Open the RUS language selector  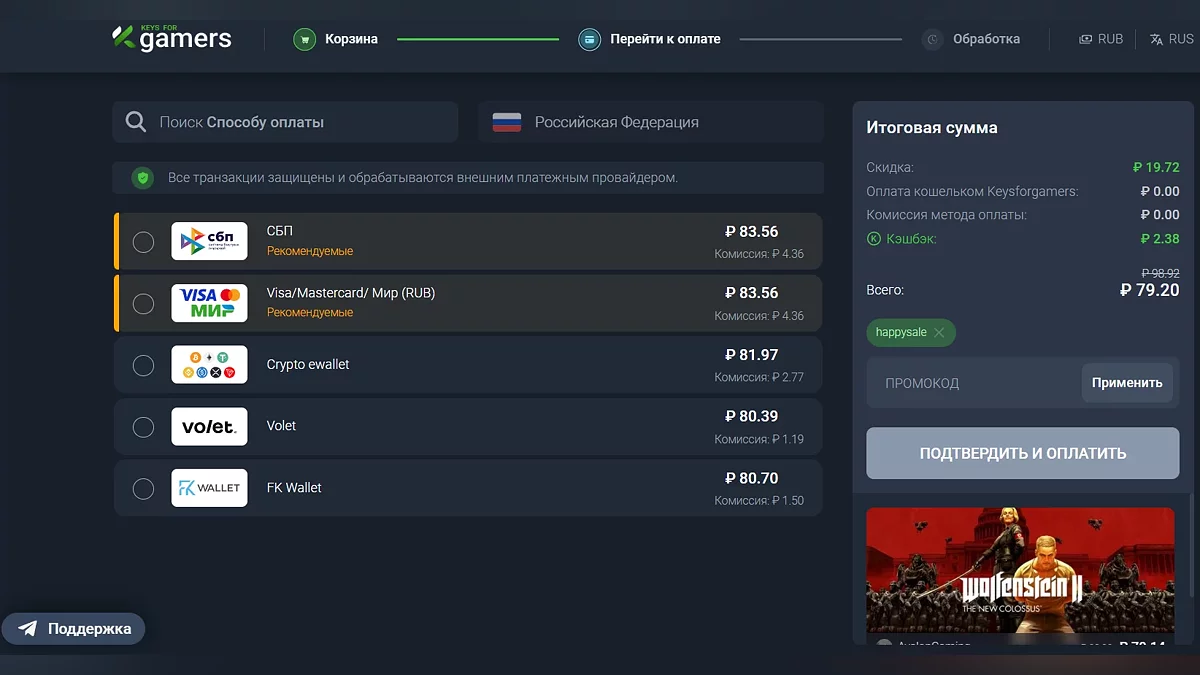1171,39
